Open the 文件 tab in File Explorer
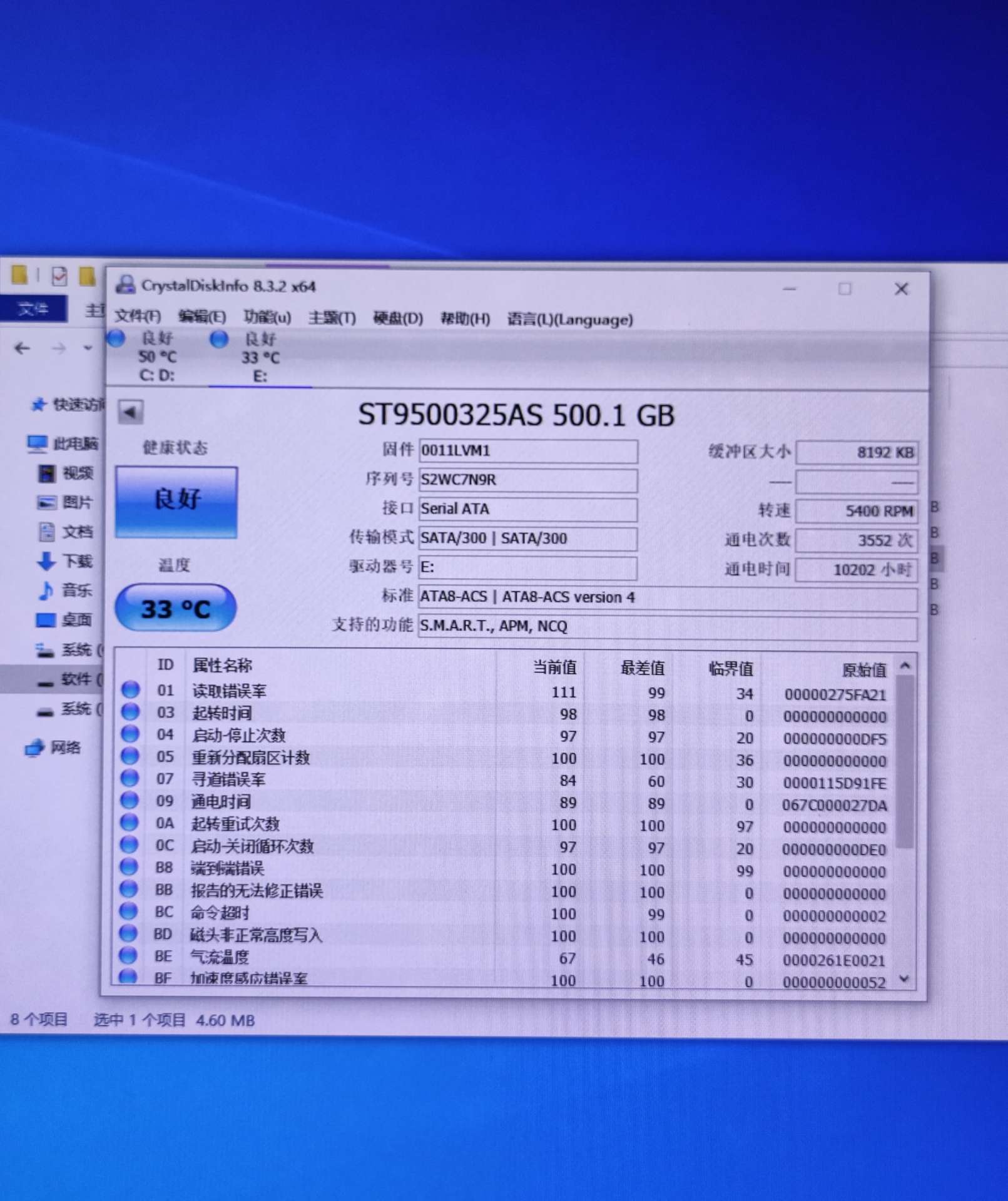This screenshot has width=1008, height=1201. [x=33, y=308]
